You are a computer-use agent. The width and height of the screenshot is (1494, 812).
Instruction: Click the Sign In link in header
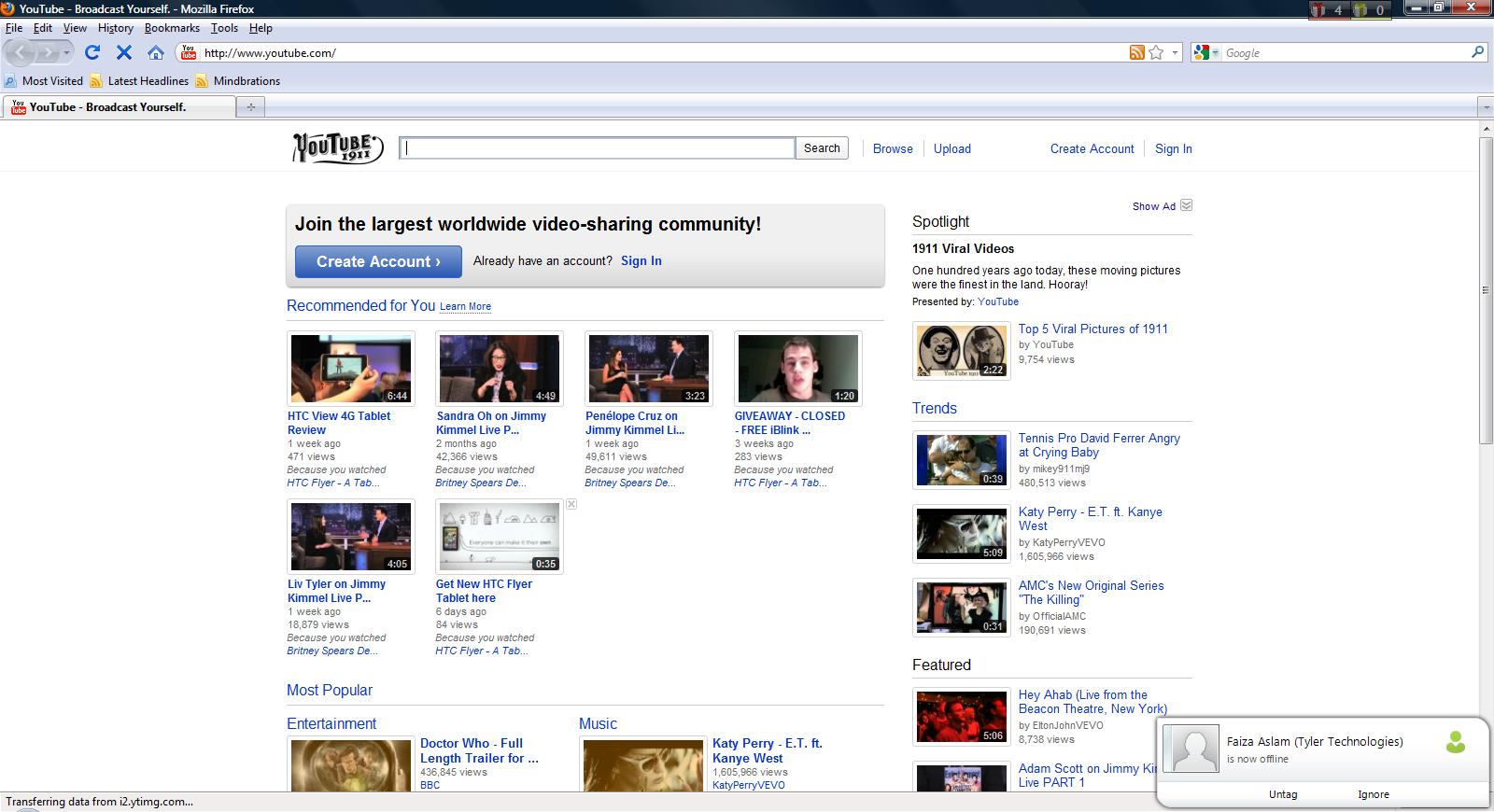(1174, 148)
